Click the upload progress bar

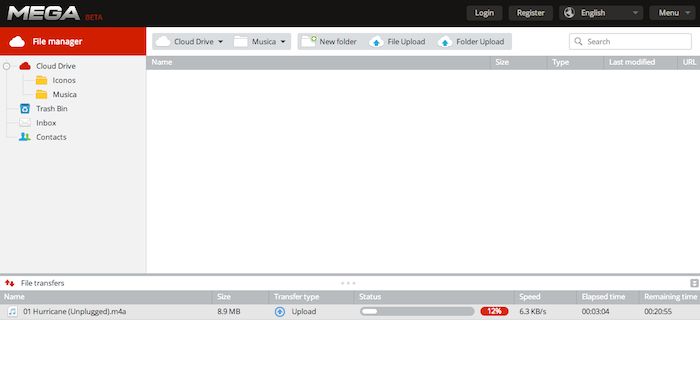pyautogui.click(x=417, y=311)
